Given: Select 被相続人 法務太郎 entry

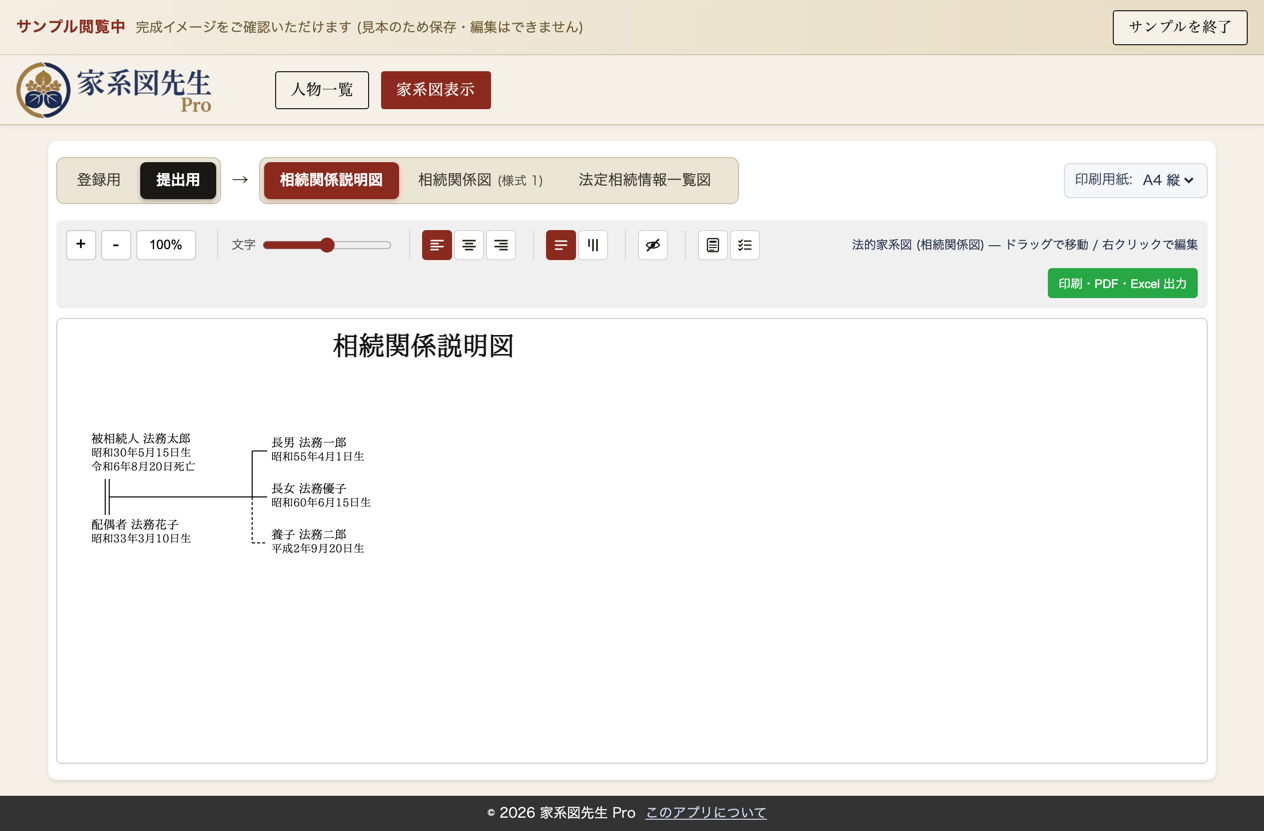Looking at the screenshot, I should click(x=141, y=438).
